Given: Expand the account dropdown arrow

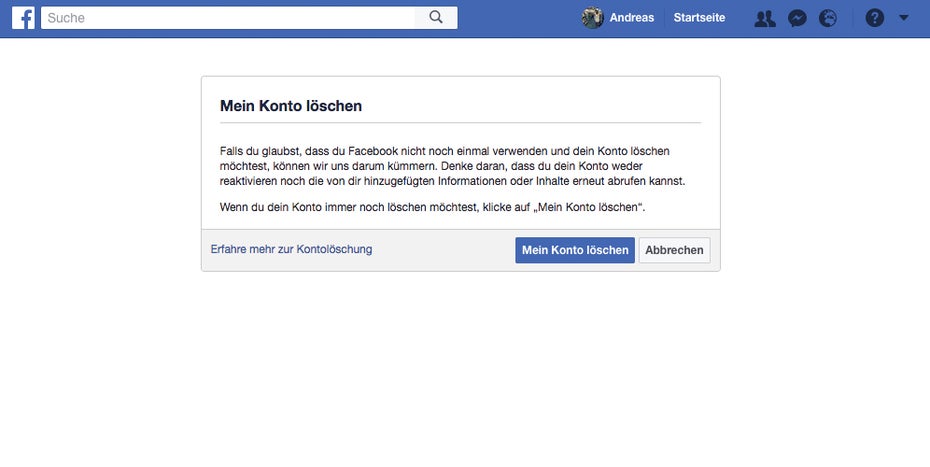Looking at the screenshot, I should coord(903,18).
